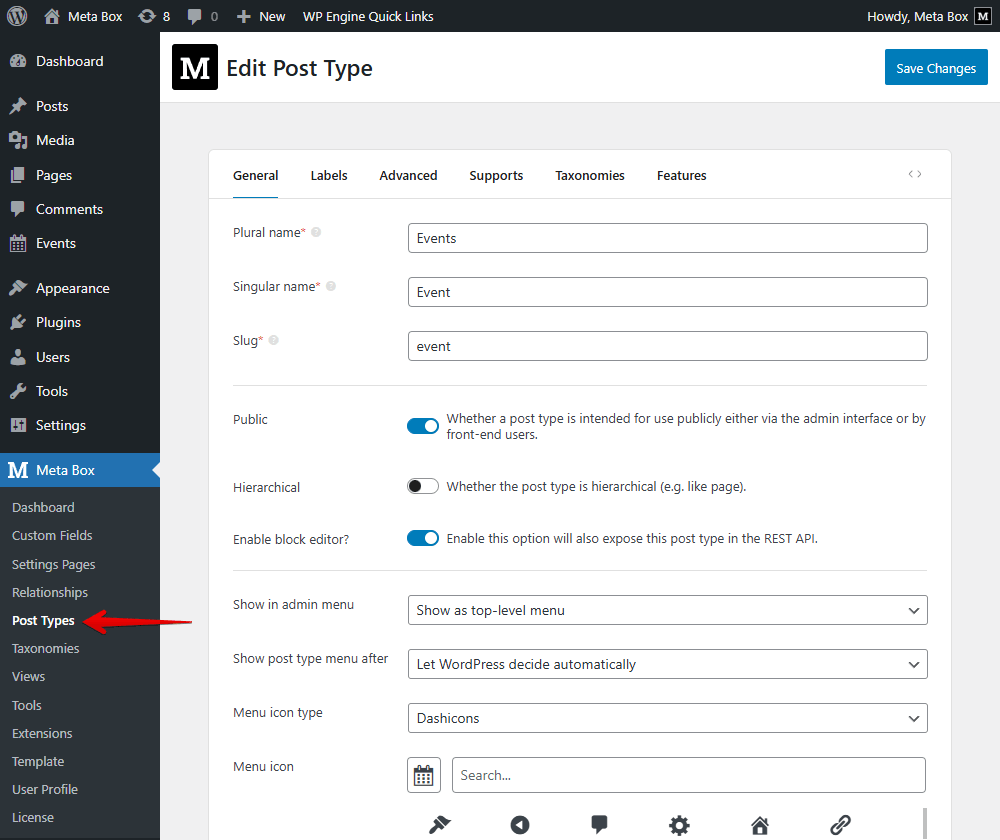Choose the house dashicon

point(760,825)
